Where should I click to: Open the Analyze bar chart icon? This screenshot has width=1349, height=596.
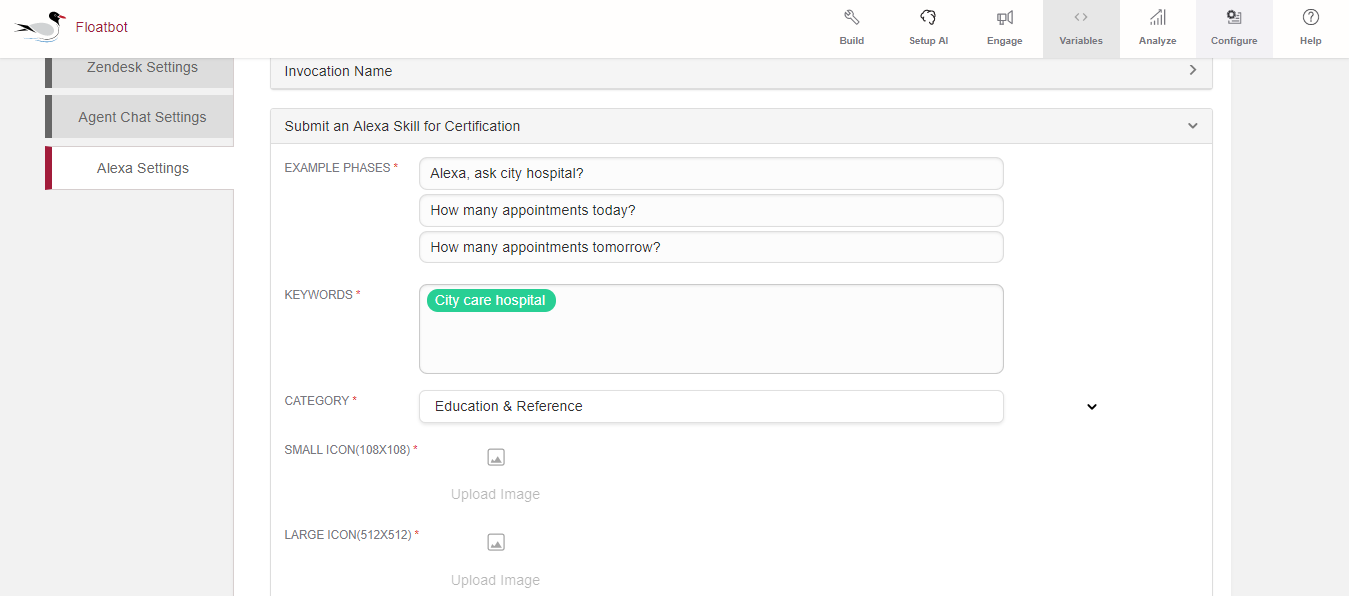pyautogui.click(x=1157, y=18)
